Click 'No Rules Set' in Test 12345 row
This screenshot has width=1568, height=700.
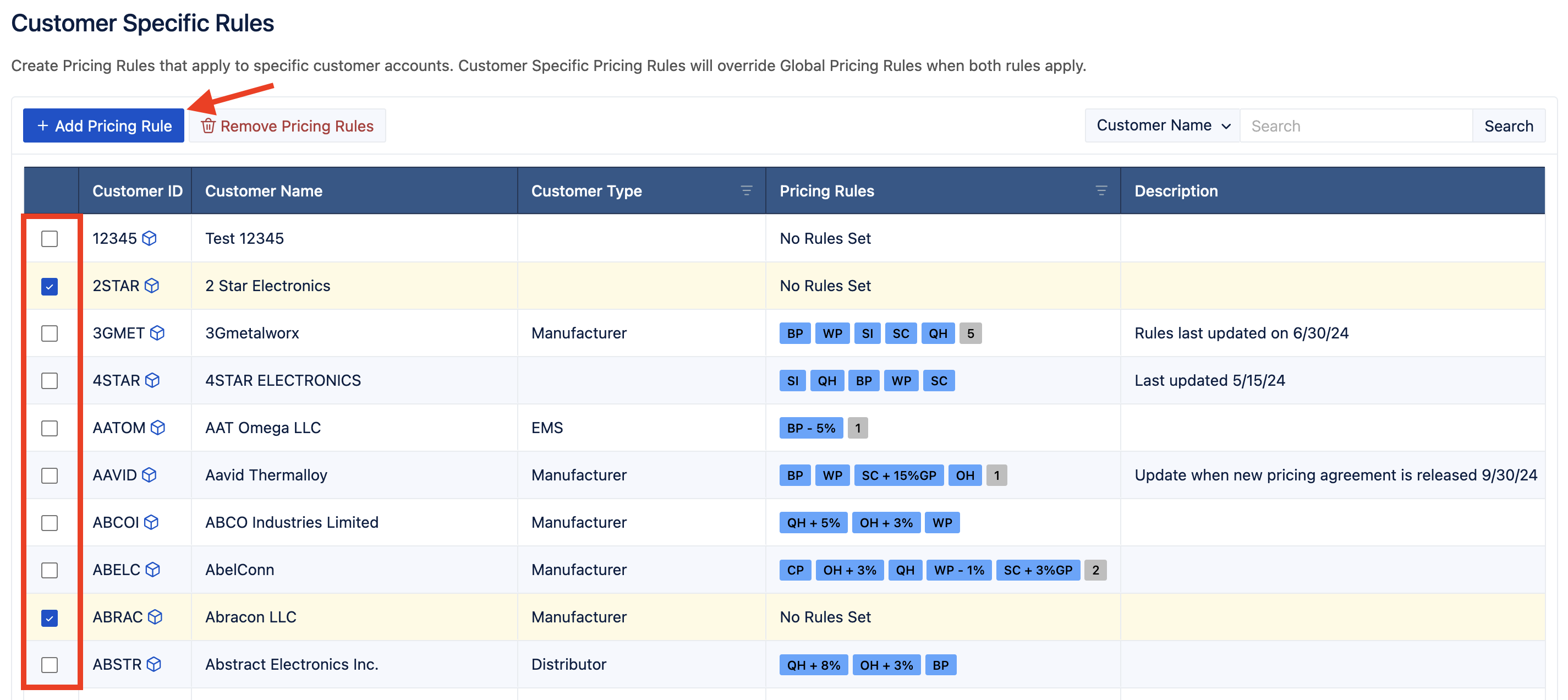tap(825, 238)
